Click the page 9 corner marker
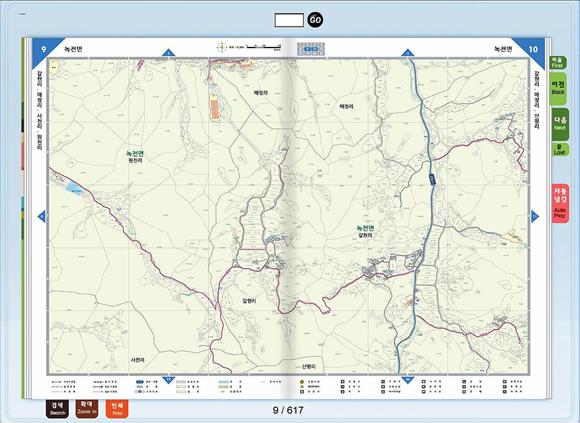Screen dimensions: 580x423 (x=44, y=49)
